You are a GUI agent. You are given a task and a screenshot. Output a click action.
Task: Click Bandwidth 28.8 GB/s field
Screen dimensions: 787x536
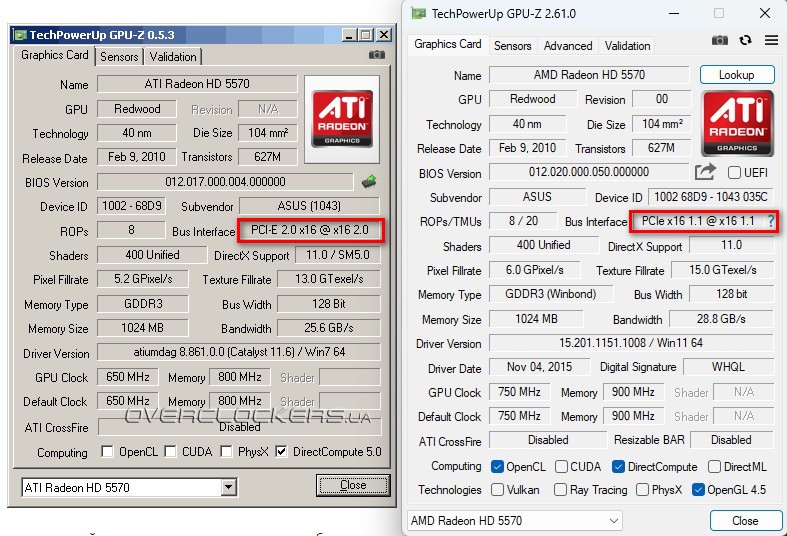[721, 319]
